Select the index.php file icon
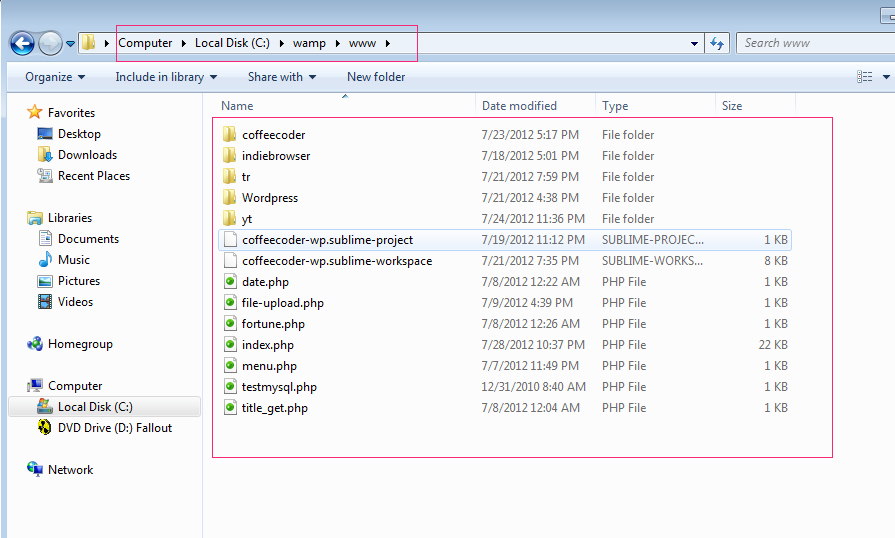895x538 pixels. 230,345
